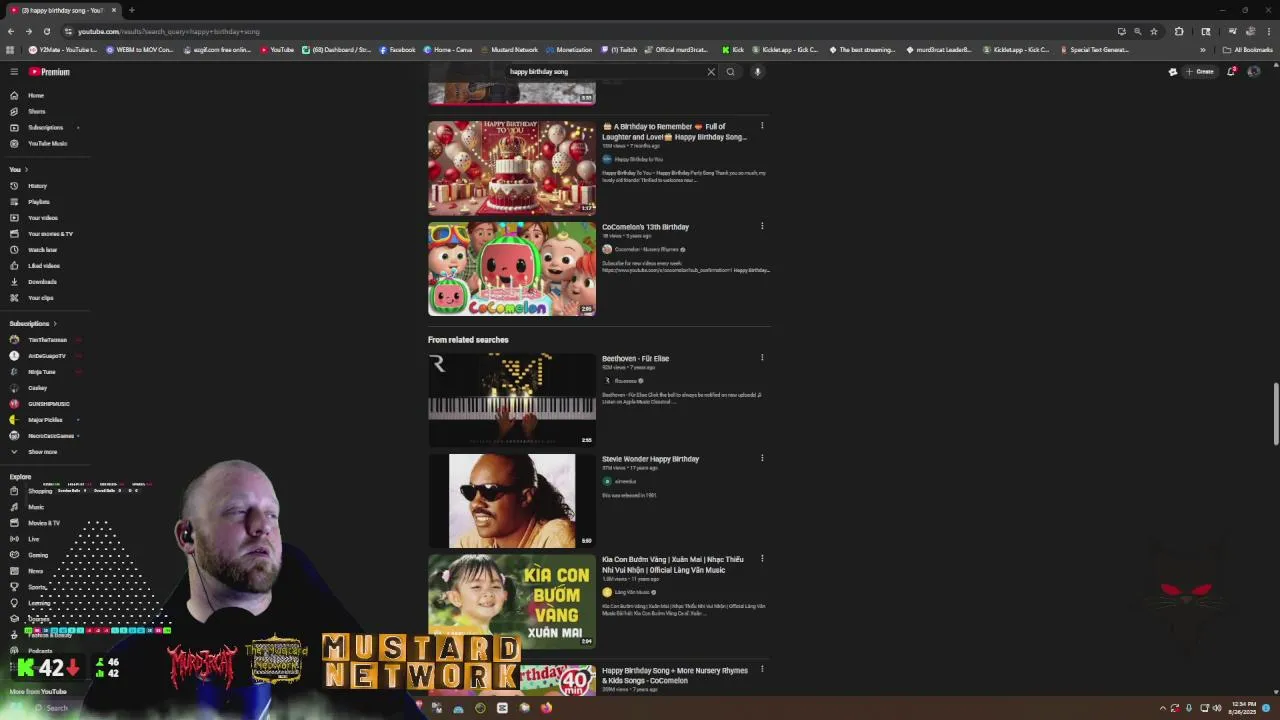
Task: Open Major Pickles channel subscription
Action: click(x=44, y=420)
